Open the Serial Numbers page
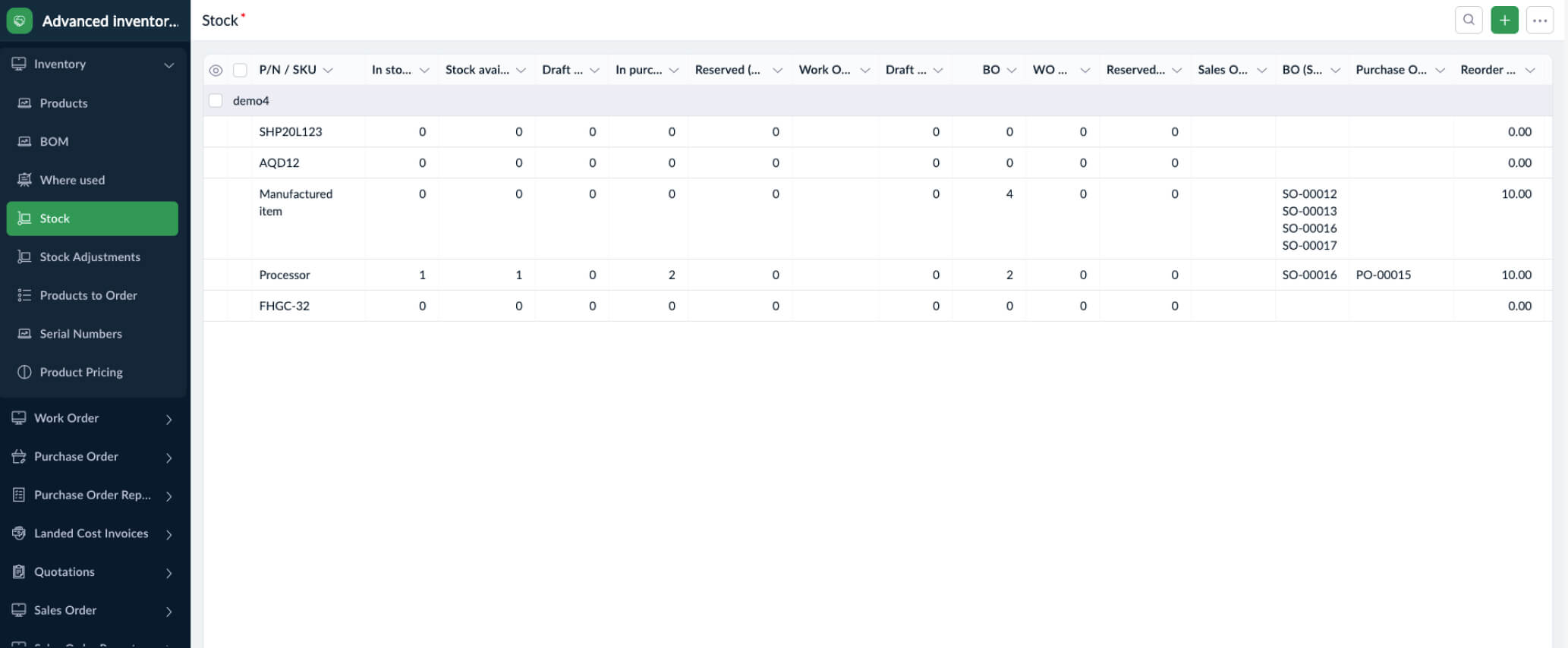This screenshot has height=648, width=1568. click(80, 334)
